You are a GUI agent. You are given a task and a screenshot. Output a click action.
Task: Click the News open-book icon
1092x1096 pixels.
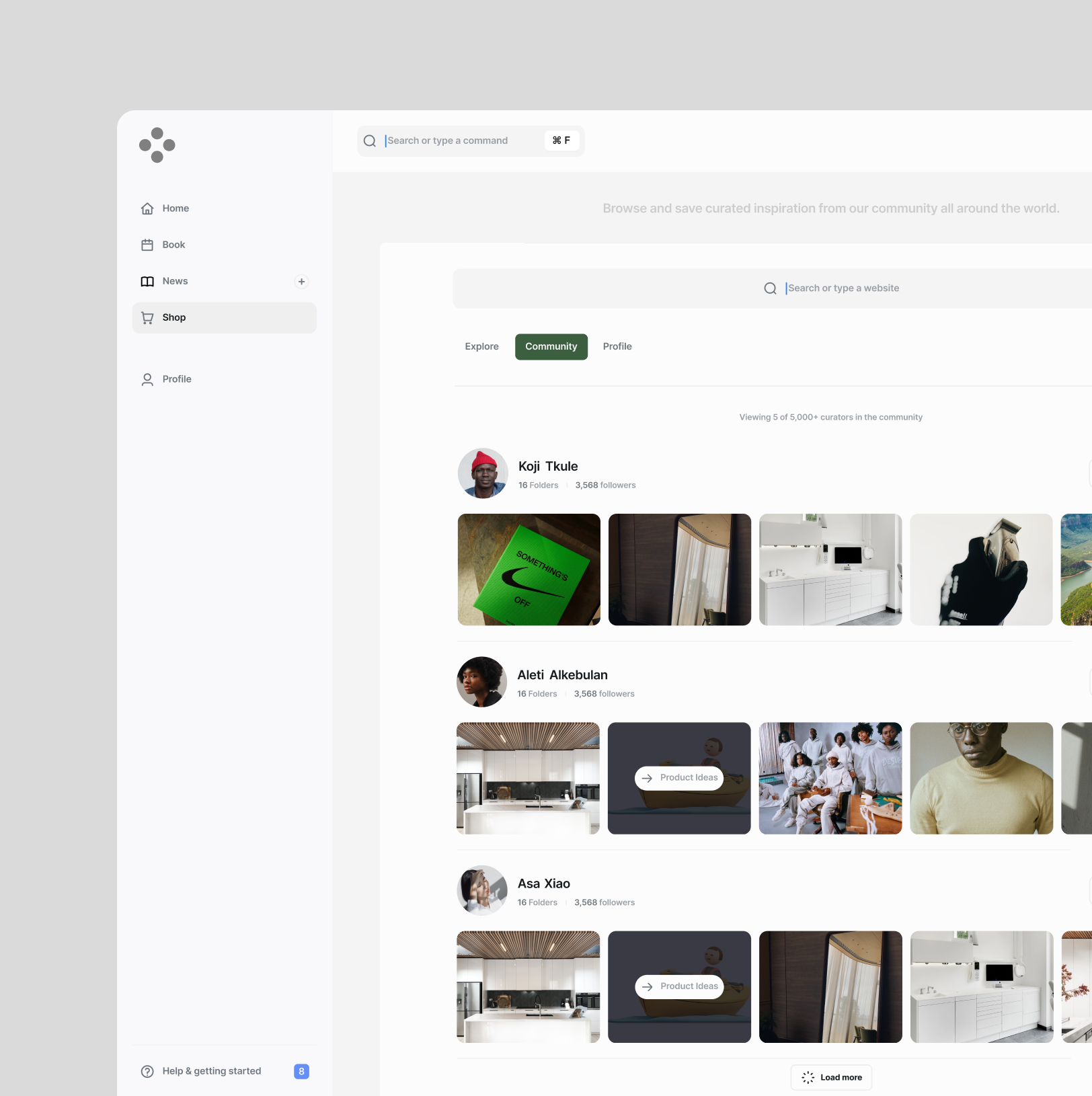(x=147, y=281)
